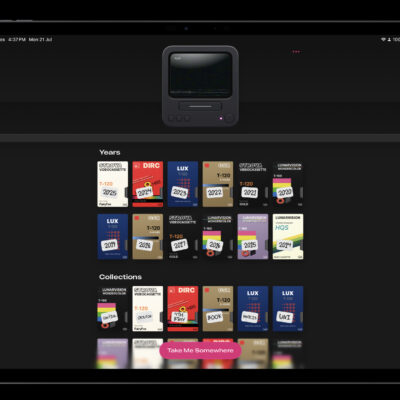The width and height of the screenshot is (400, 400).
Task: Choose the gold T-120 2022 tape
Action: point(218,184)
